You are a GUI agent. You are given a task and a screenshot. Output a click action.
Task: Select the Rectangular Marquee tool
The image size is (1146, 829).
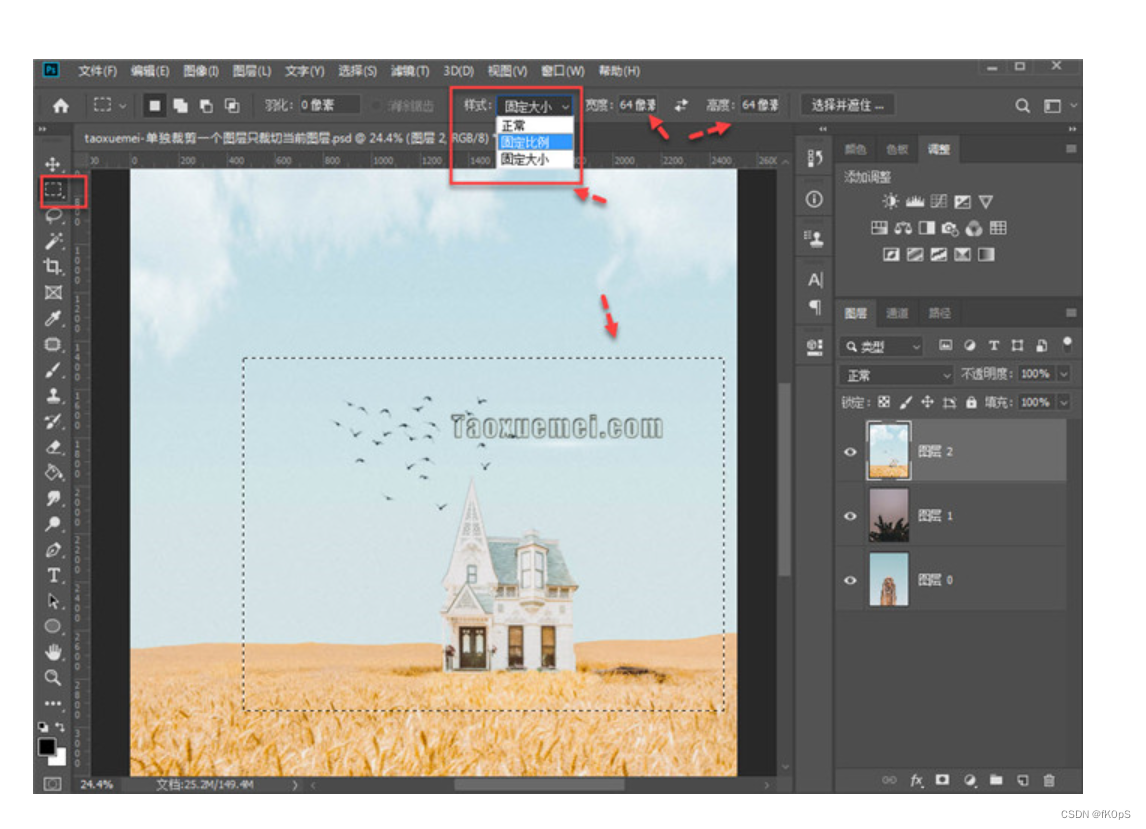(x=53, y=189)
